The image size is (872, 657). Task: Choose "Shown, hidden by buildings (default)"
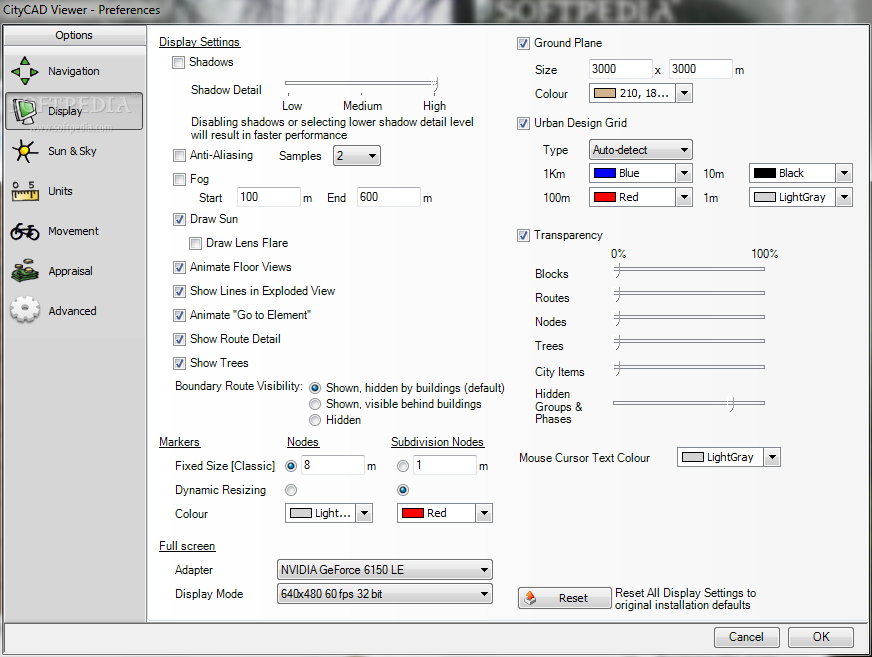[x=315, y=388]
